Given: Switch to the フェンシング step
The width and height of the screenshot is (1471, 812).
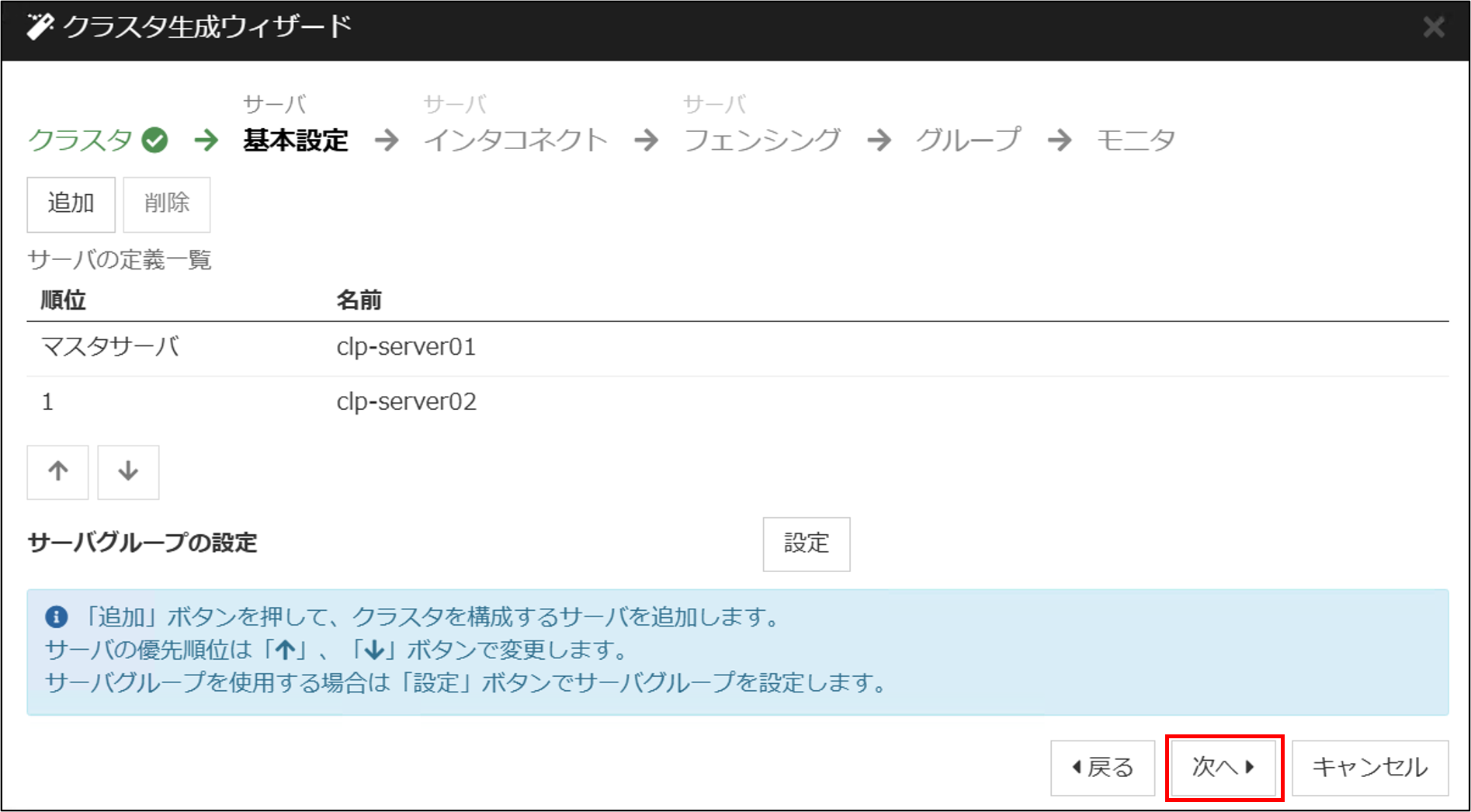Looking at the screenshot, I should tap(762, 141).
